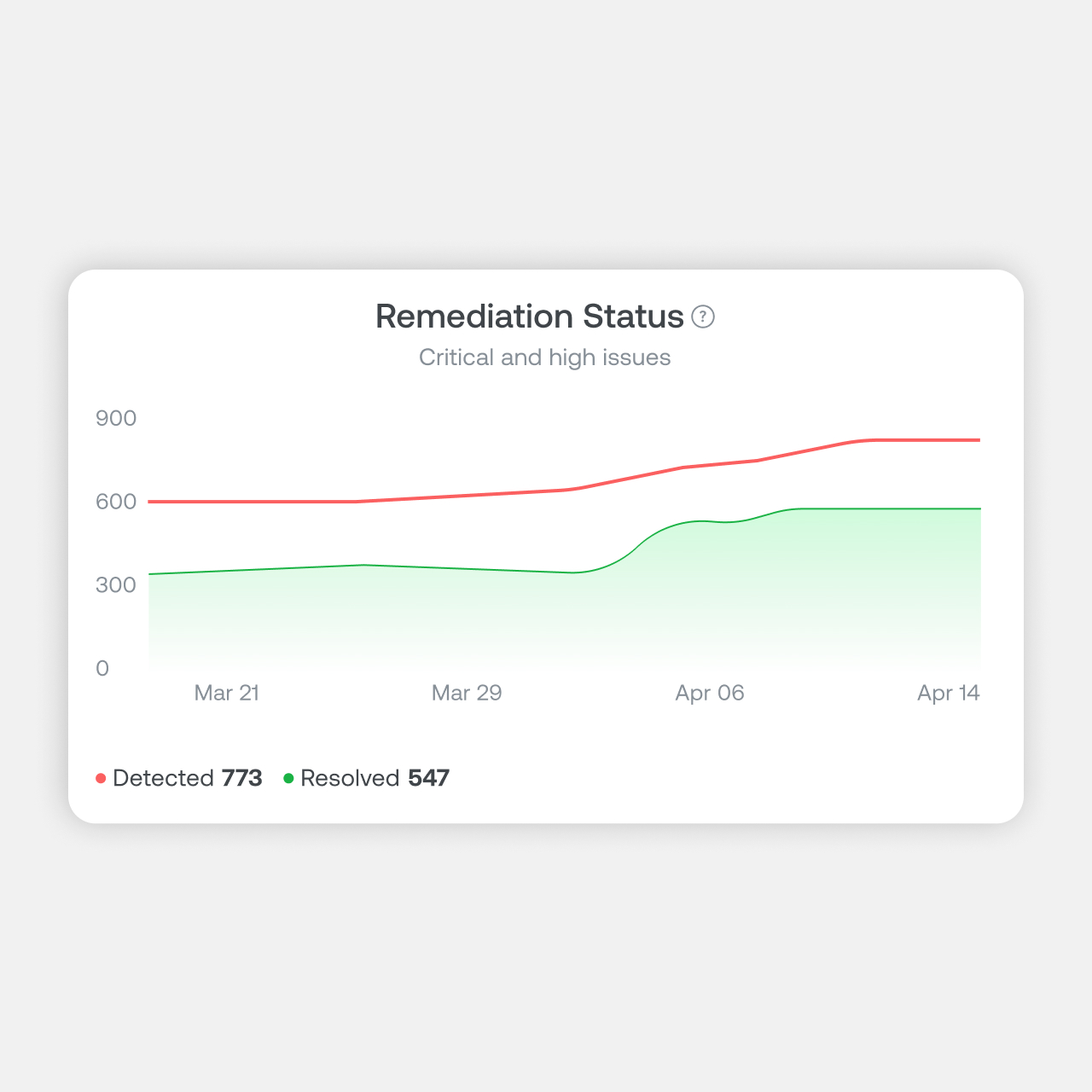
Task: Select the Mar 29 date label
Action: pyautogui.click(x=467, y=693)
